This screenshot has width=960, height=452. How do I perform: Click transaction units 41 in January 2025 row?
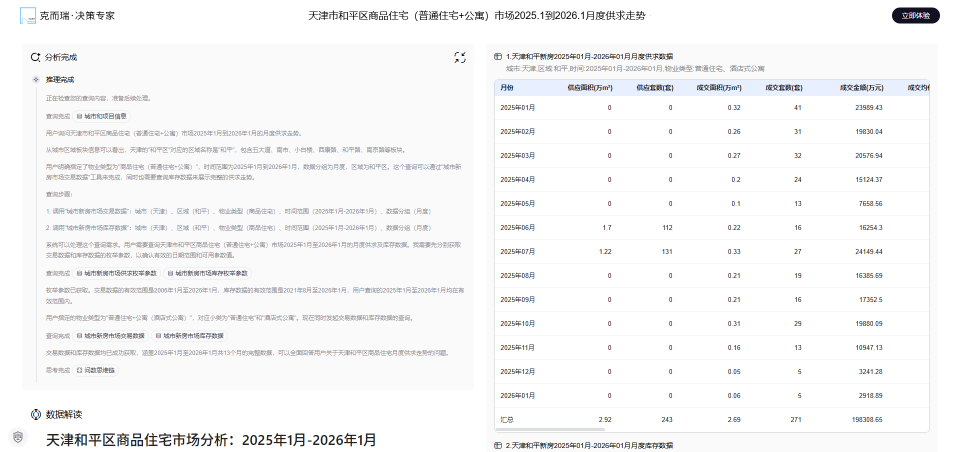[798, 108]
